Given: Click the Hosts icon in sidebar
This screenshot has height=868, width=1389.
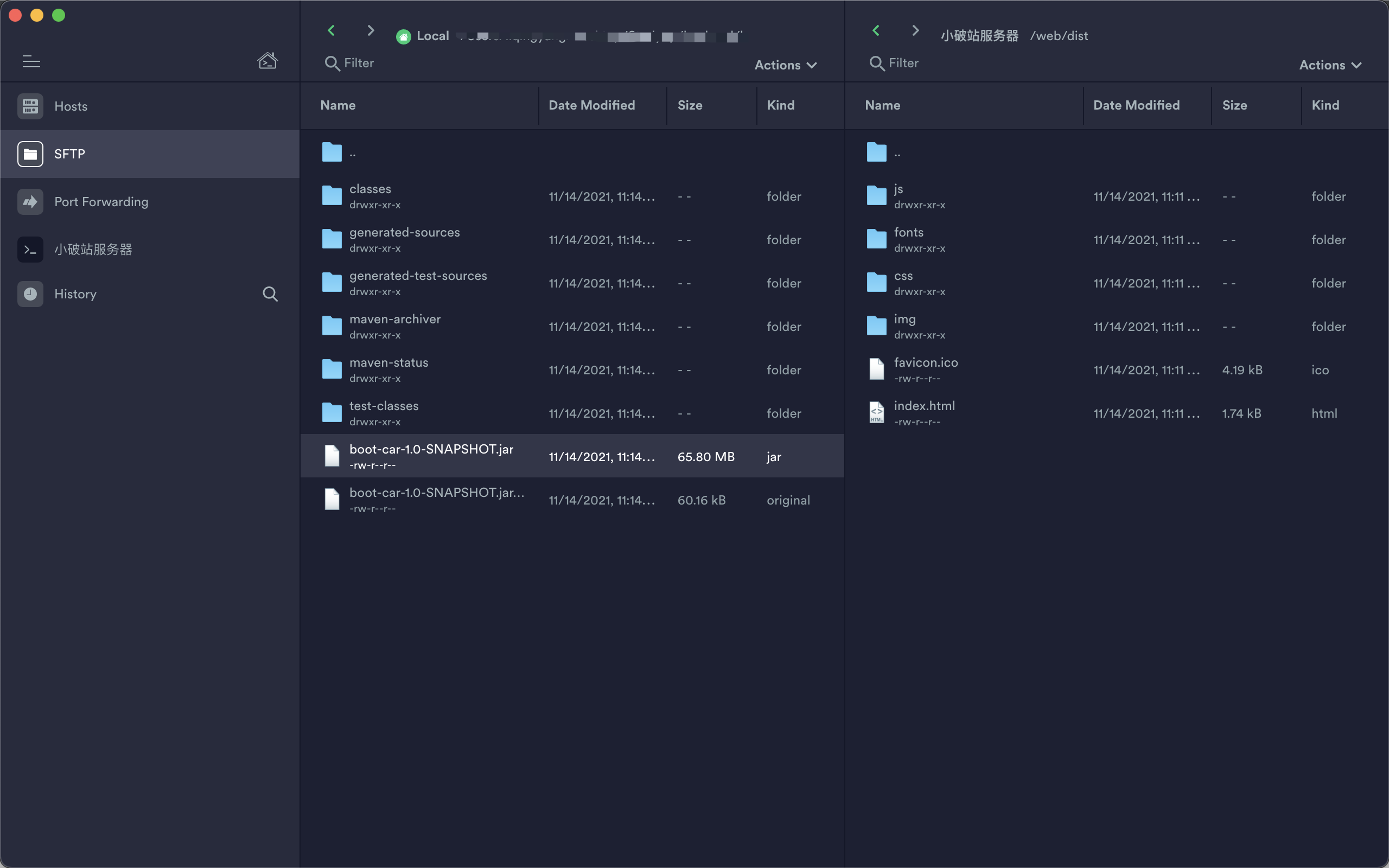Looking at the screenshot, I should (30, 106).
